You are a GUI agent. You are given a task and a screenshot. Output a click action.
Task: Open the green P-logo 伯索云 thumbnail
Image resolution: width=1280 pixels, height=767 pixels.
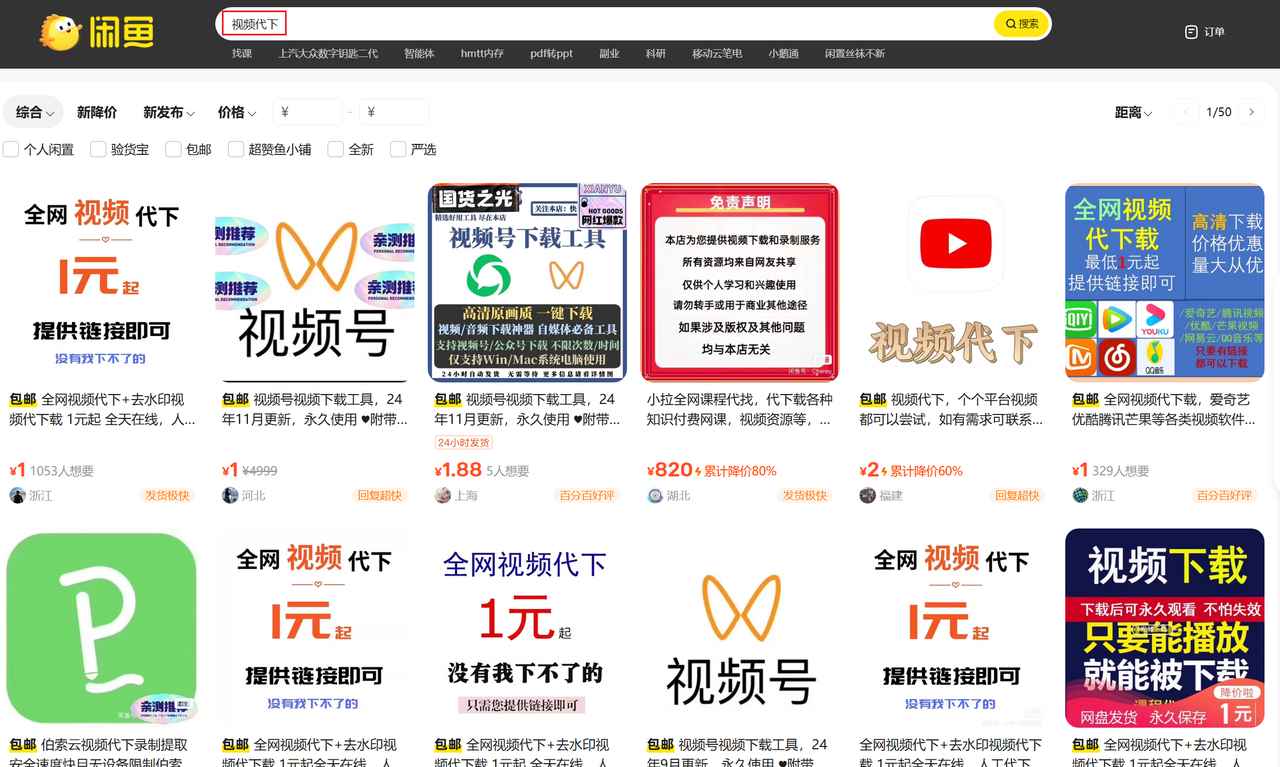(x=102, y=628)
